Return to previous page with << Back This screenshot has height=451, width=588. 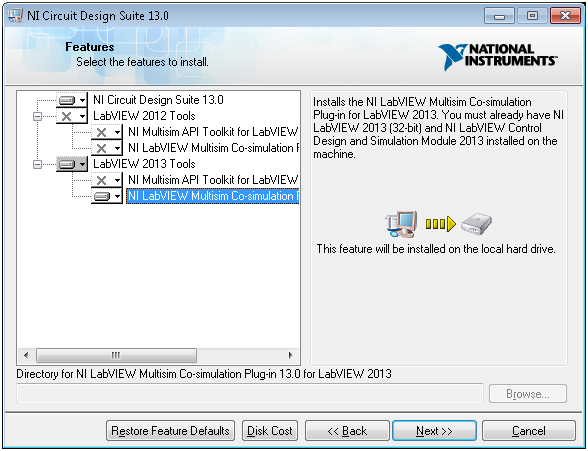coord(347,430)
